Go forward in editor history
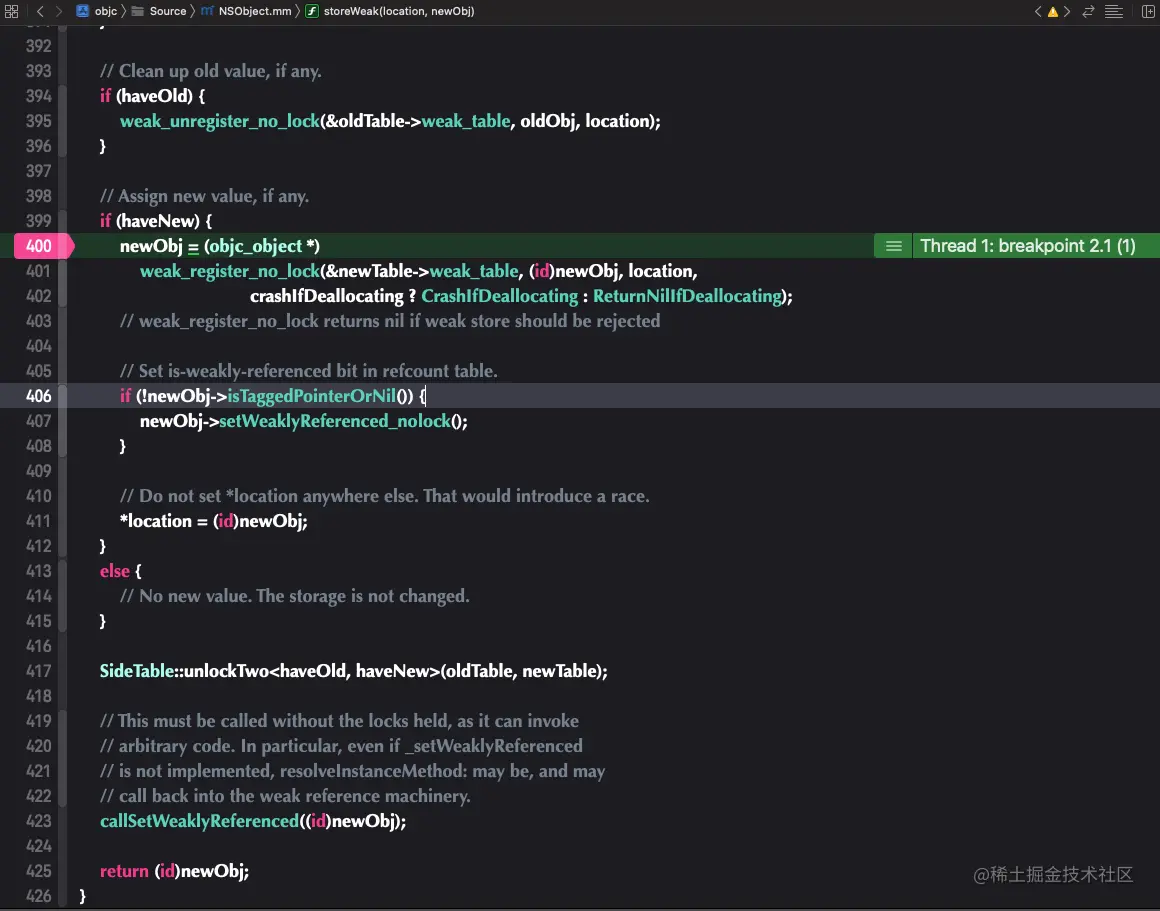Screen dimensions: 1160x911 point(58,11)
